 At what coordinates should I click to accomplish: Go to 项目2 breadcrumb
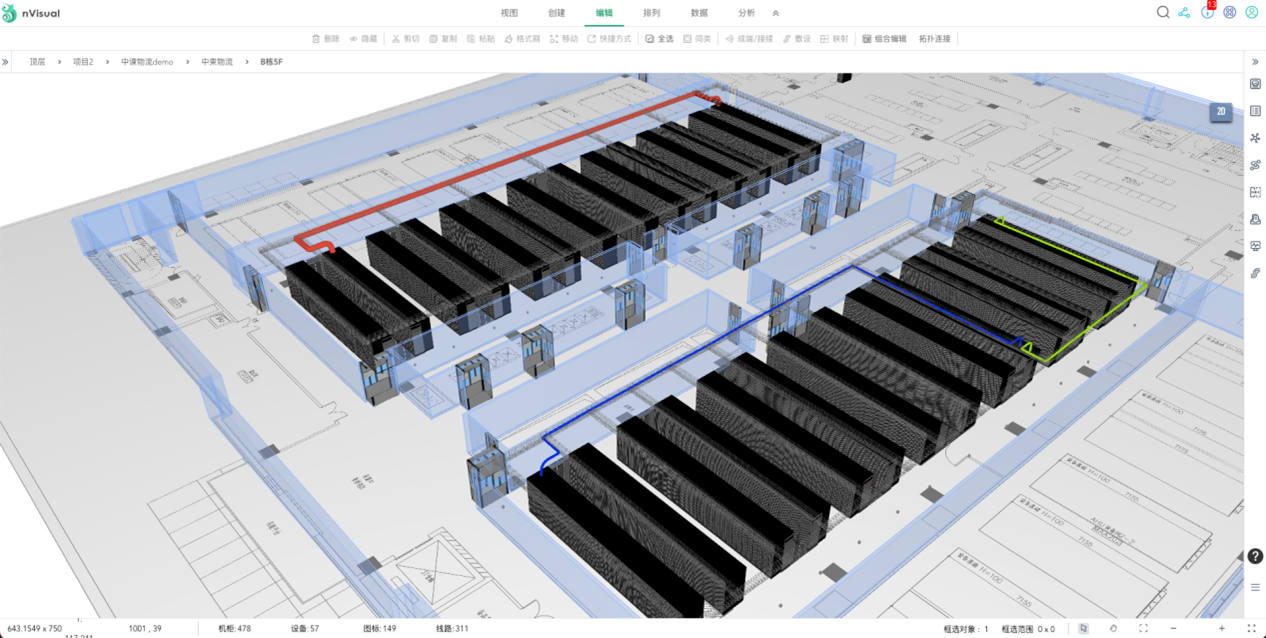(83, 62)
